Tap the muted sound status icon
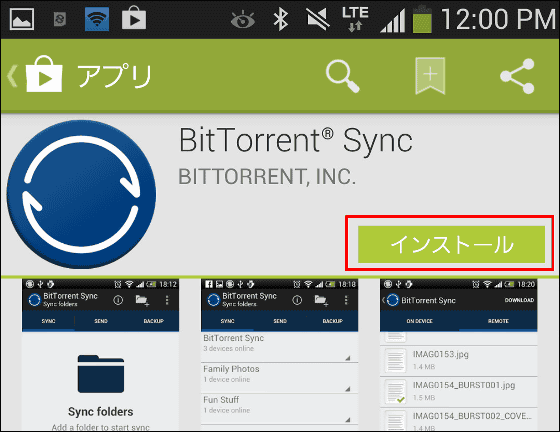 [318, 19]
